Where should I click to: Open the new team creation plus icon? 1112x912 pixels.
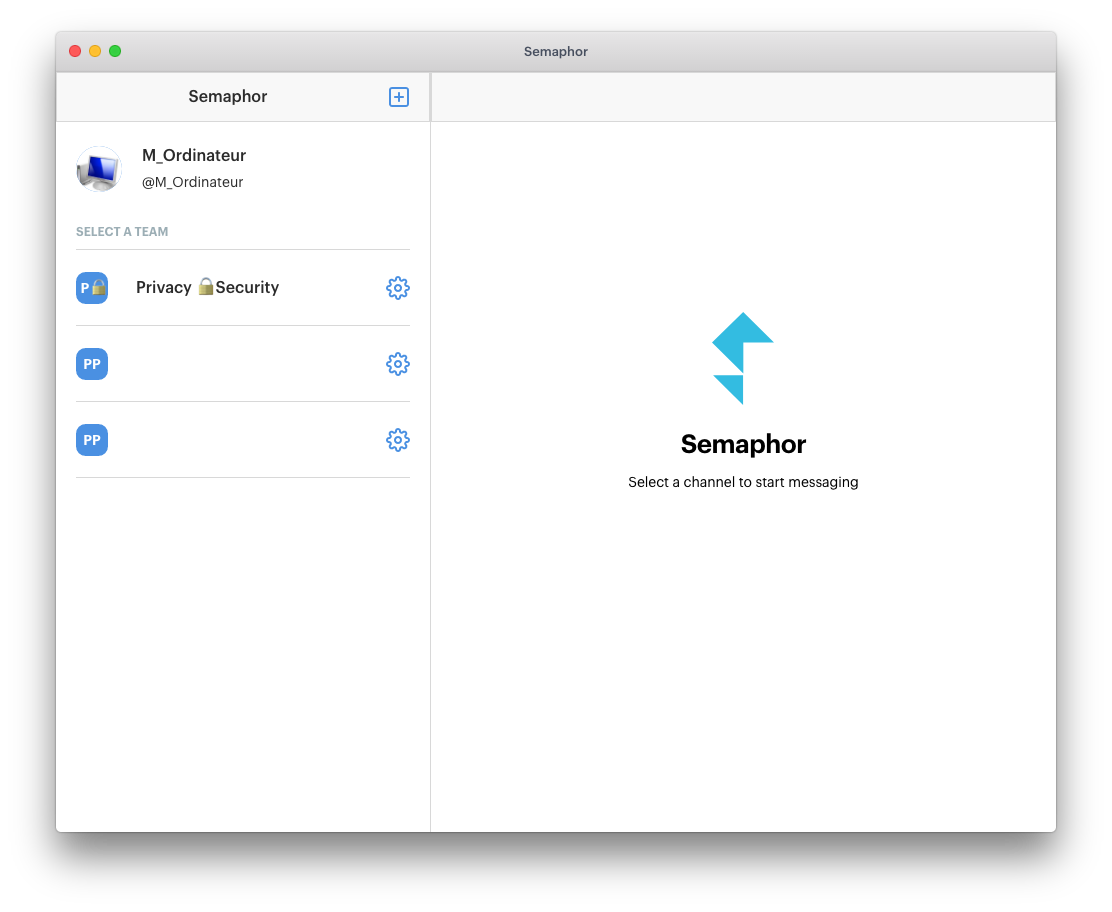(398, 96)
